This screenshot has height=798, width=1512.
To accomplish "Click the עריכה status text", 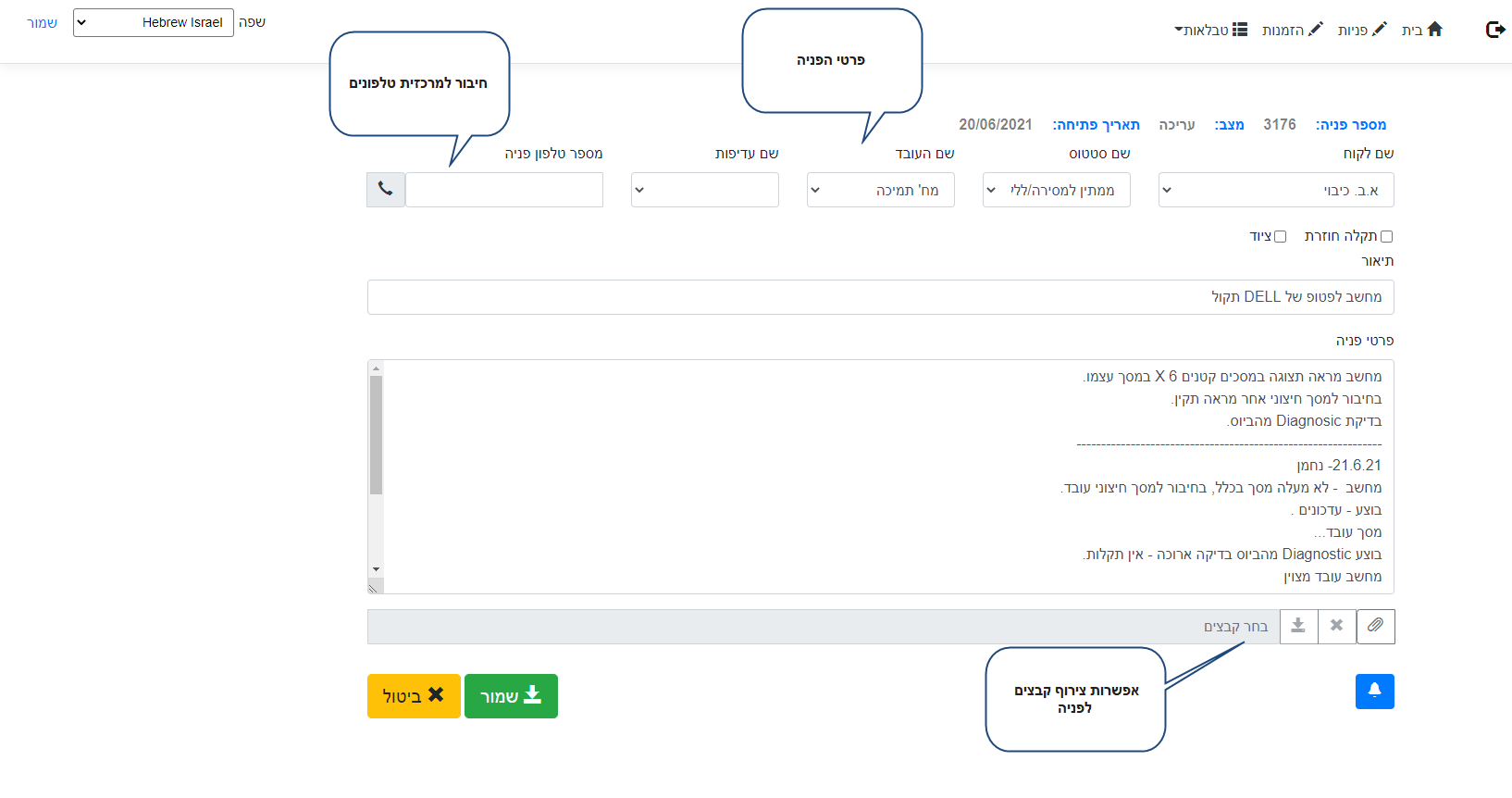I will pos(1177,125).
